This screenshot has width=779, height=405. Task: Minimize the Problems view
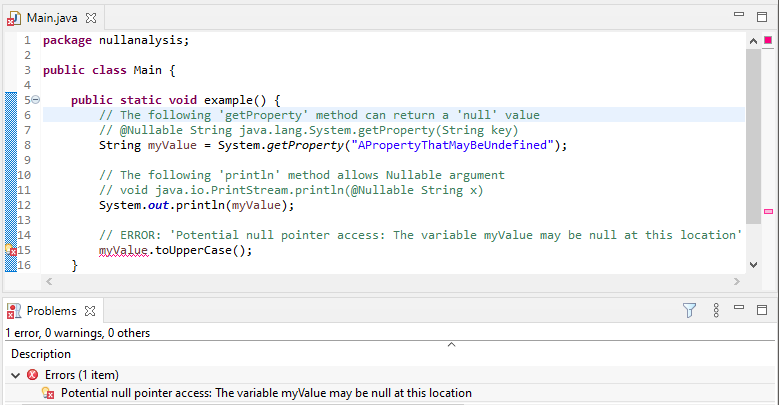739,308
